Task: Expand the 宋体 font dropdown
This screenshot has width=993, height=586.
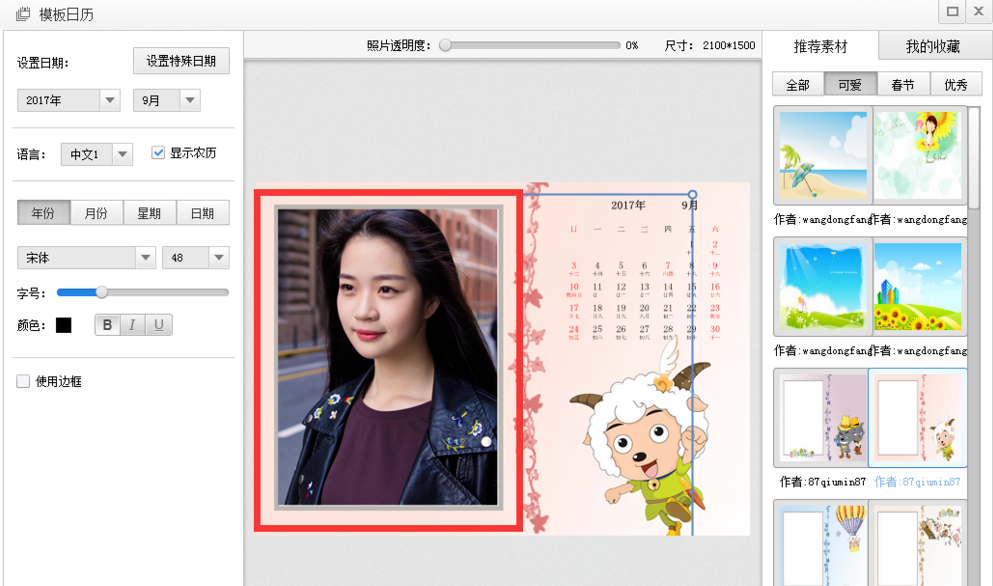Action: [144, 258]
